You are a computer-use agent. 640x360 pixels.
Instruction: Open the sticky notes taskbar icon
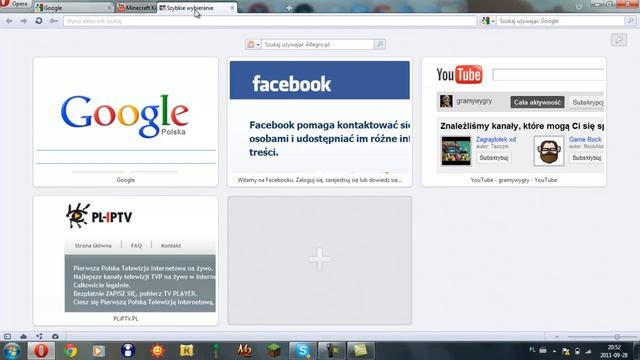(x=360, y=351)
